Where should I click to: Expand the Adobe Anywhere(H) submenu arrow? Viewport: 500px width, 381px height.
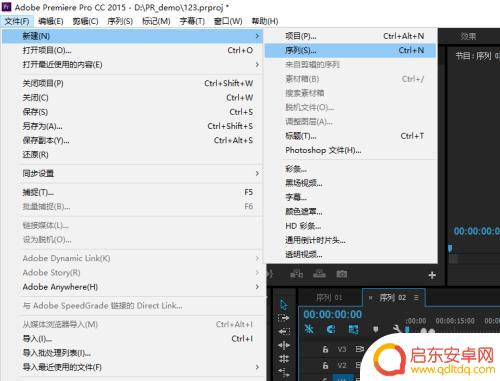[x=257, y=287]
